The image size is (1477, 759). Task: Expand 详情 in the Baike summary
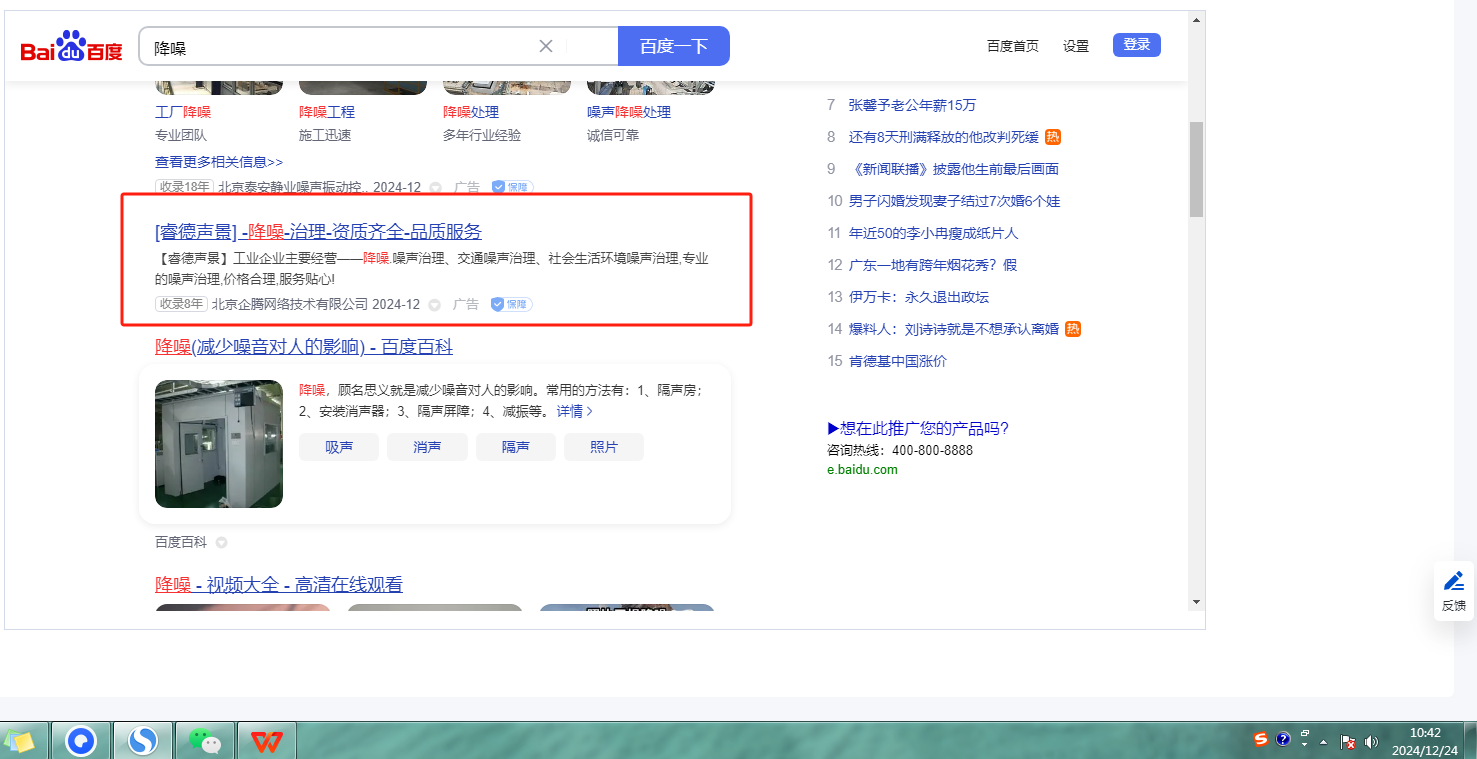(x=575, y=411)
